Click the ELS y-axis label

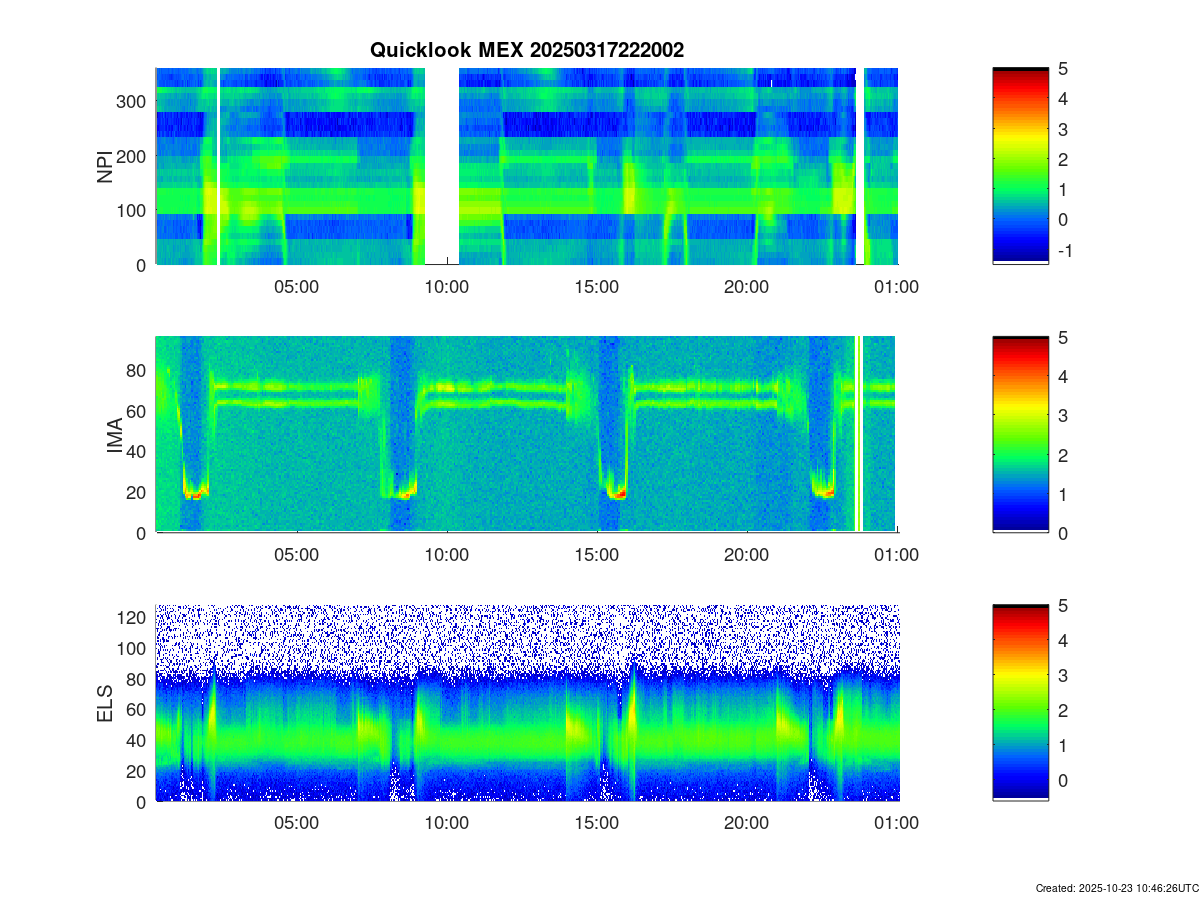(105, 703)
